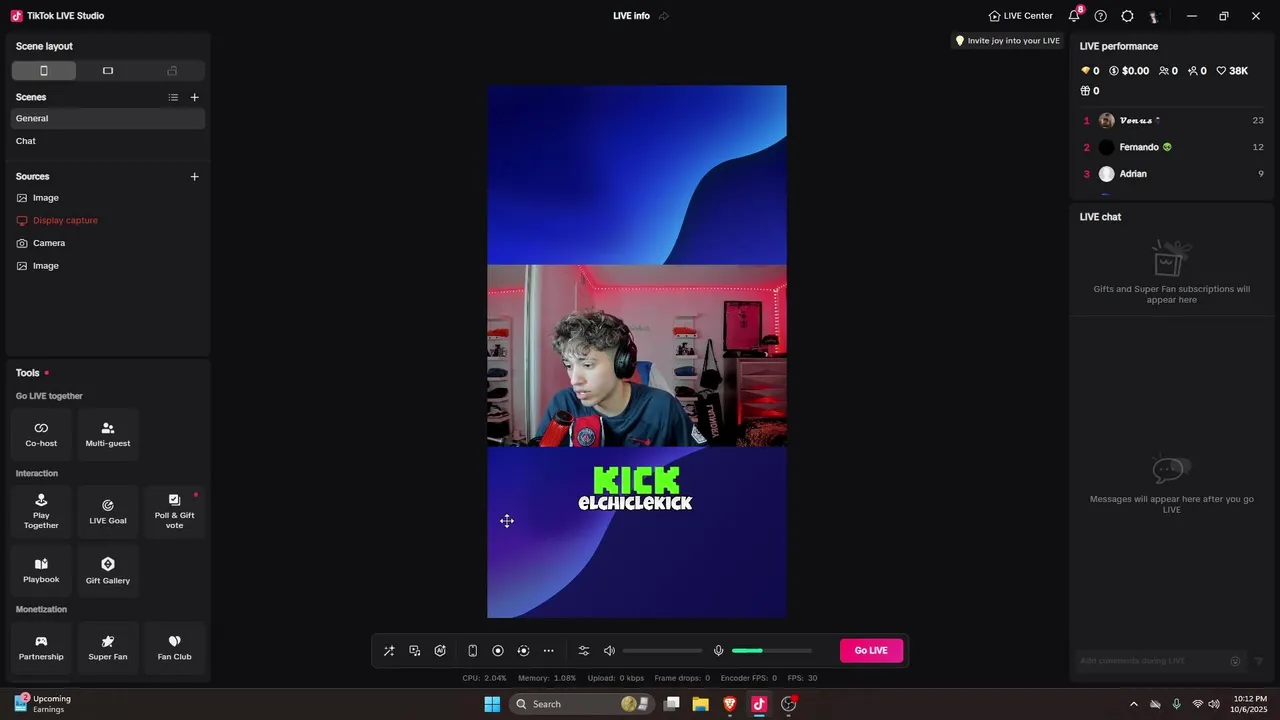
Task: Open the Super Fan tool
Action: 108,648
